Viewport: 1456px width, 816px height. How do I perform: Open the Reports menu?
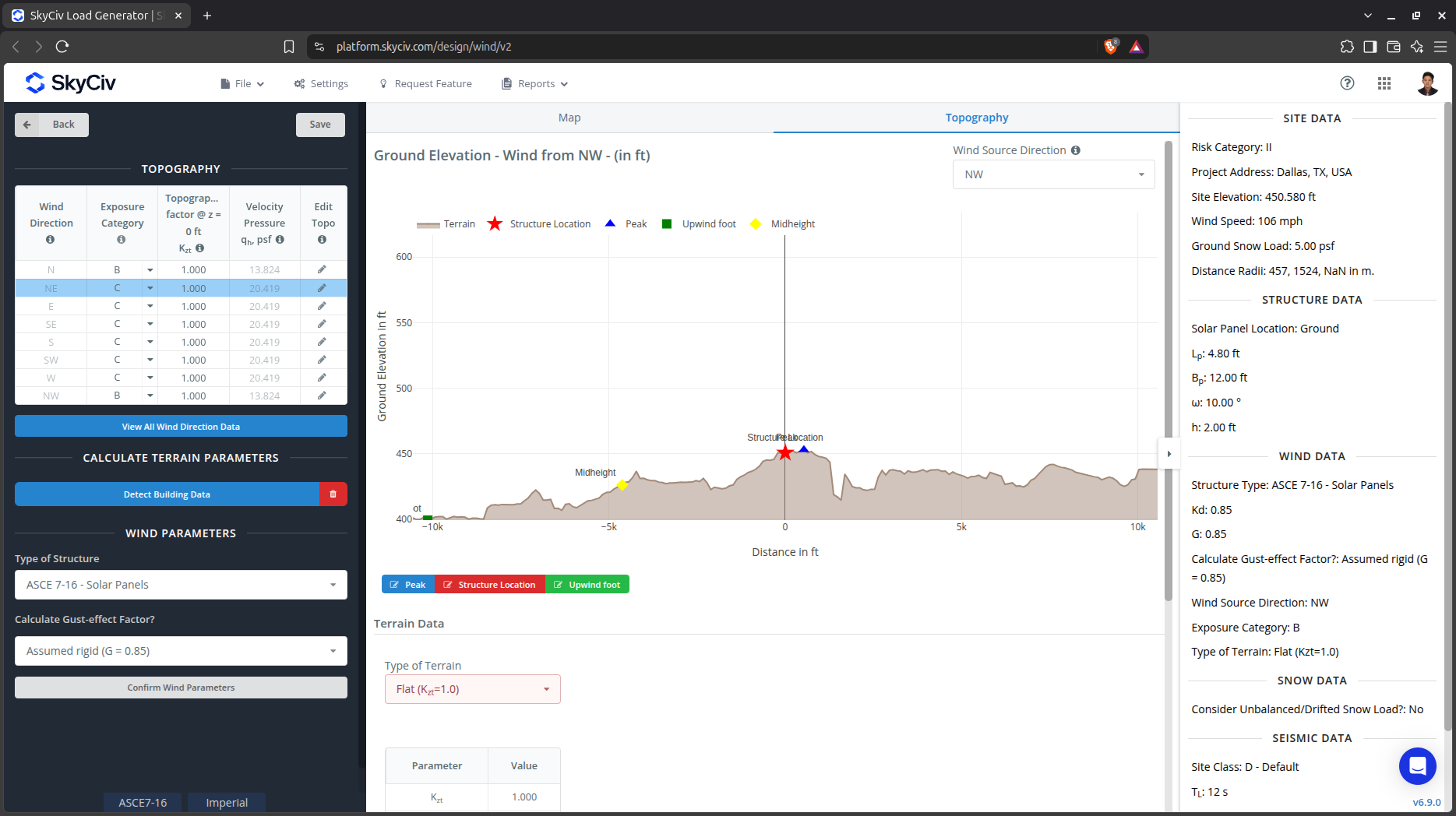pyautogui.click(x=535, y=83)
